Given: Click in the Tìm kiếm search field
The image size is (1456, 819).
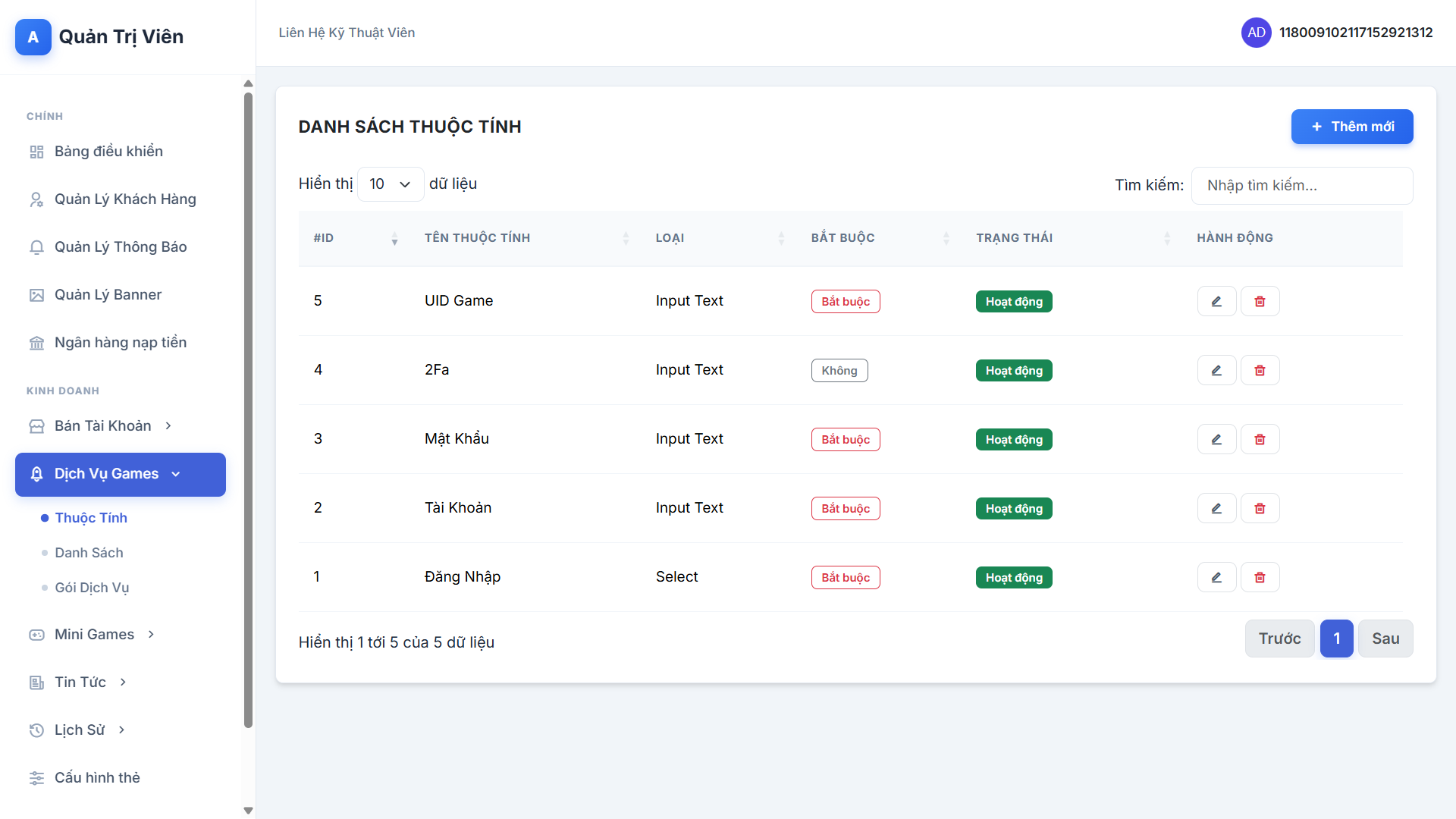Looking at the screenshot, I should 1301,186.
